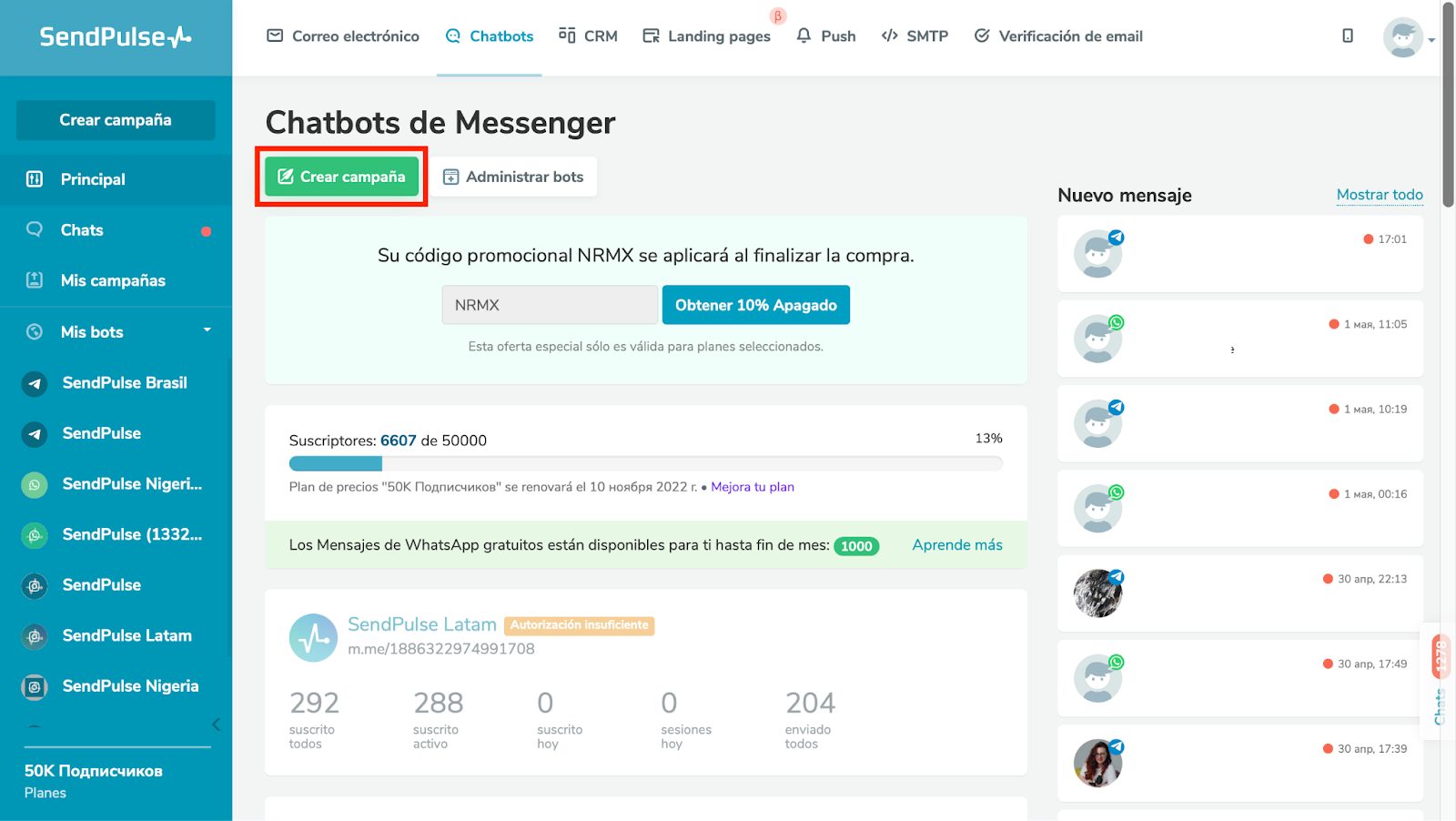Click Obtener 10% Apagado button

click(x=756, y=305)
